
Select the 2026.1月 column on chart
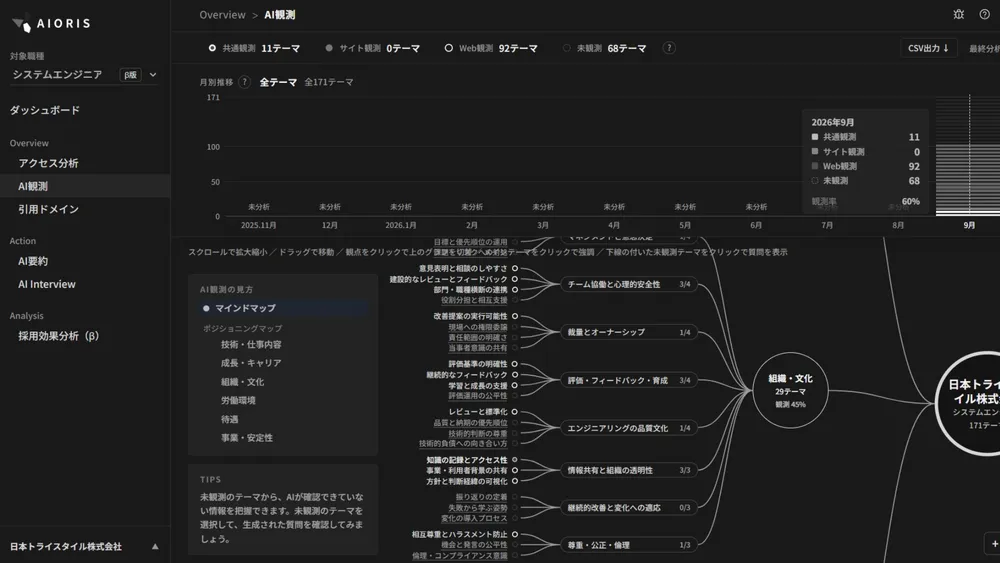(x=401, y=225)
